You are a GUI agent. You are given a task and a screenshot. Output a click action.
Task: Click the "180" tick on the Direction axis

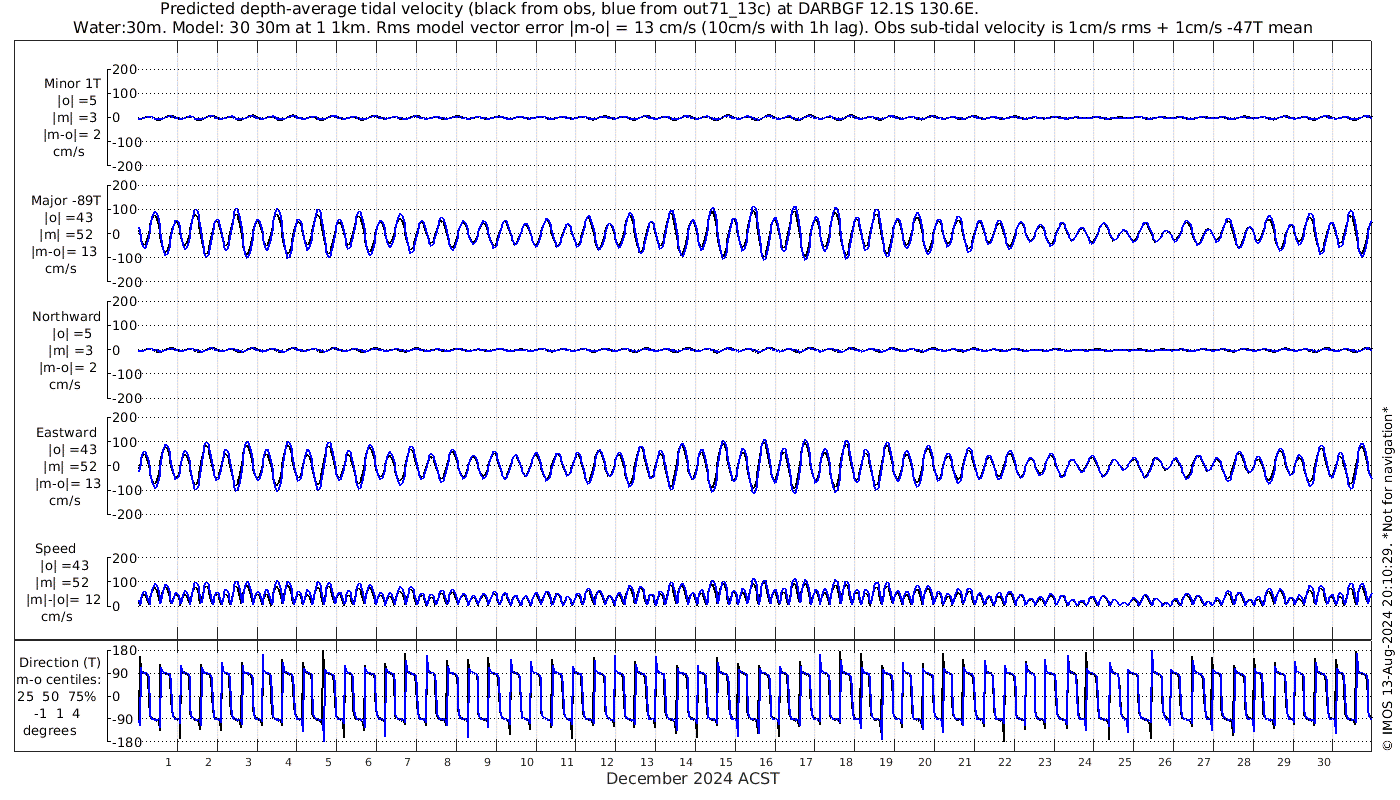(124, 651)
